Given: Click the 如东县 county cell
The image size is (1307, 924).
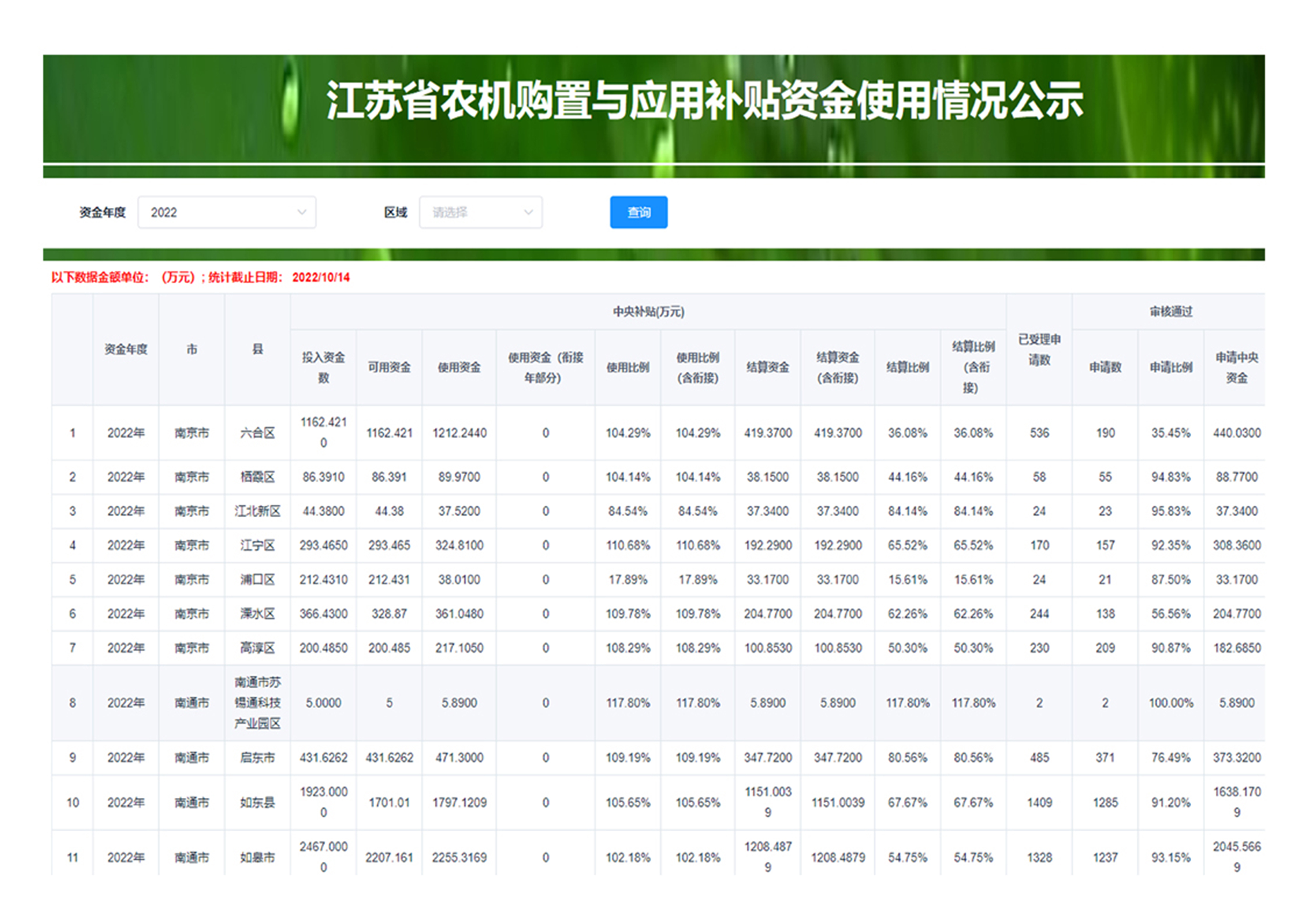Looking at the screenshot, I should click(257, 802).
